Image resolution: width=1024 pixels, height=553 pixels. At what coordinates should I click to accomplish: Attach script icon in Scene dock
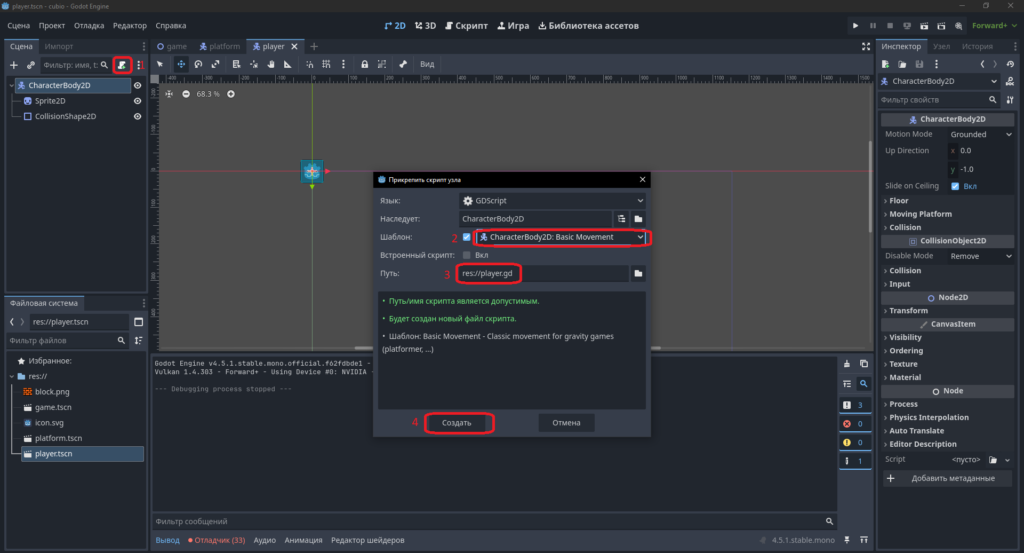pyautogui.click(x=122, y=65)
